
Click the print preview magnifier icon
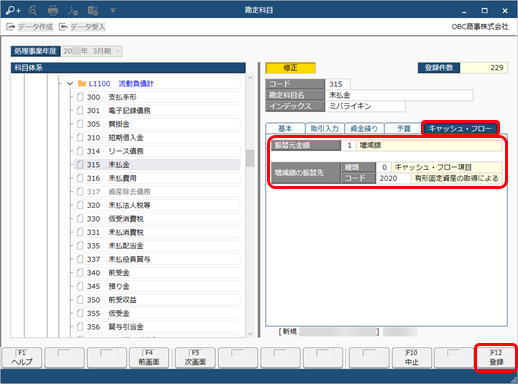[33, 11]
